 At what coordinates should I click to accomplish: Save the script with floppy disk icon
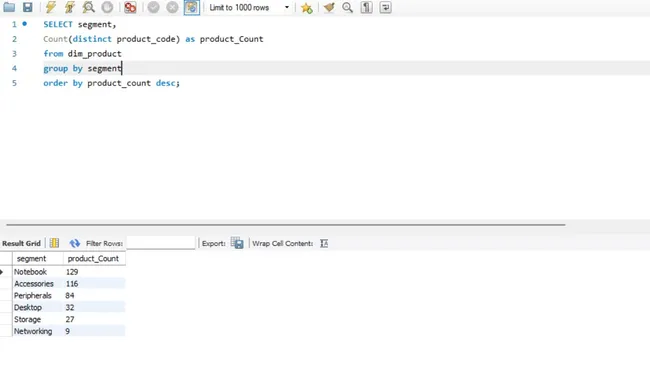[27, 7]
